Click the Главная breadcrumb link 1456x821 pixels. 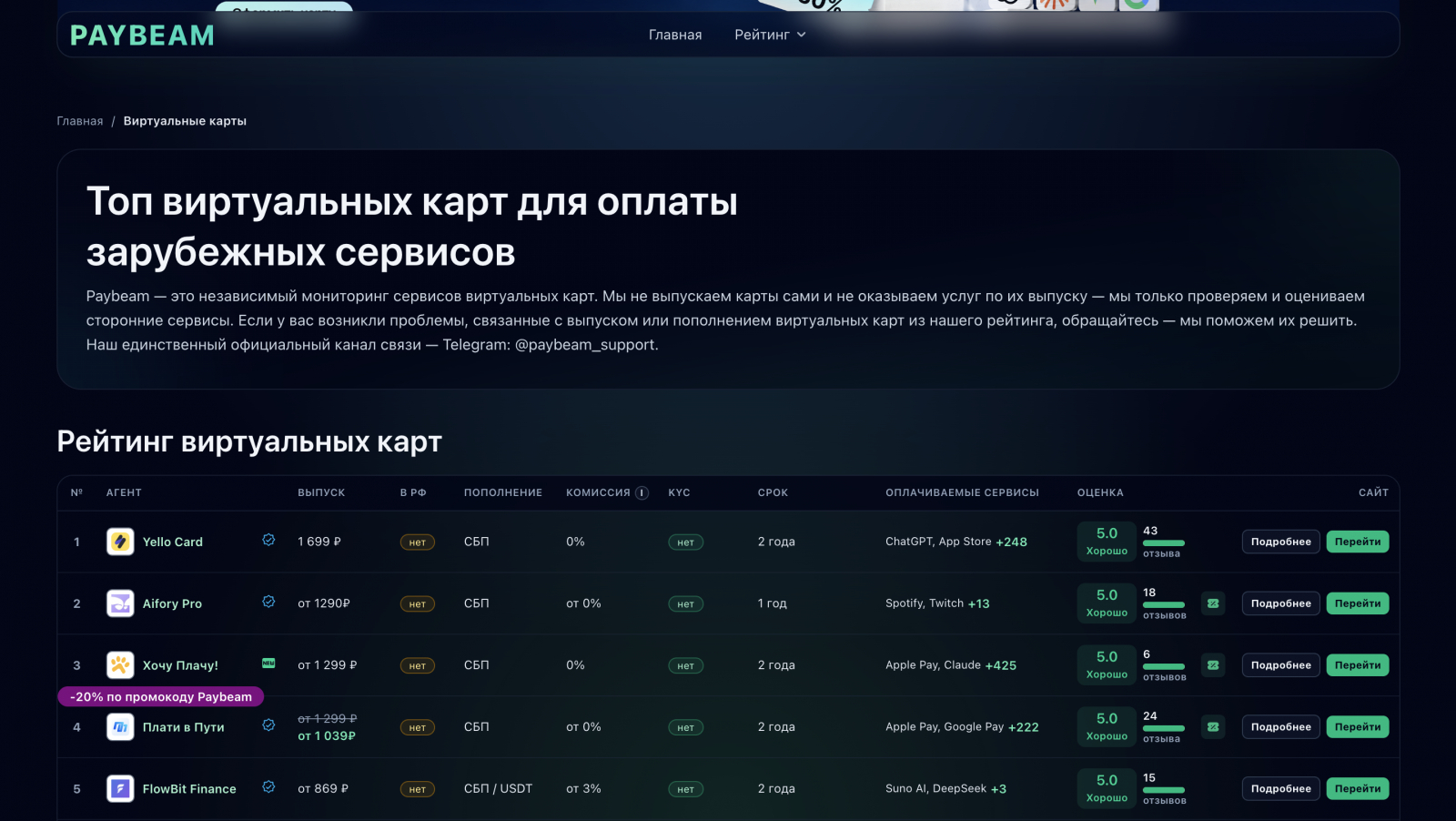point(80,121)
